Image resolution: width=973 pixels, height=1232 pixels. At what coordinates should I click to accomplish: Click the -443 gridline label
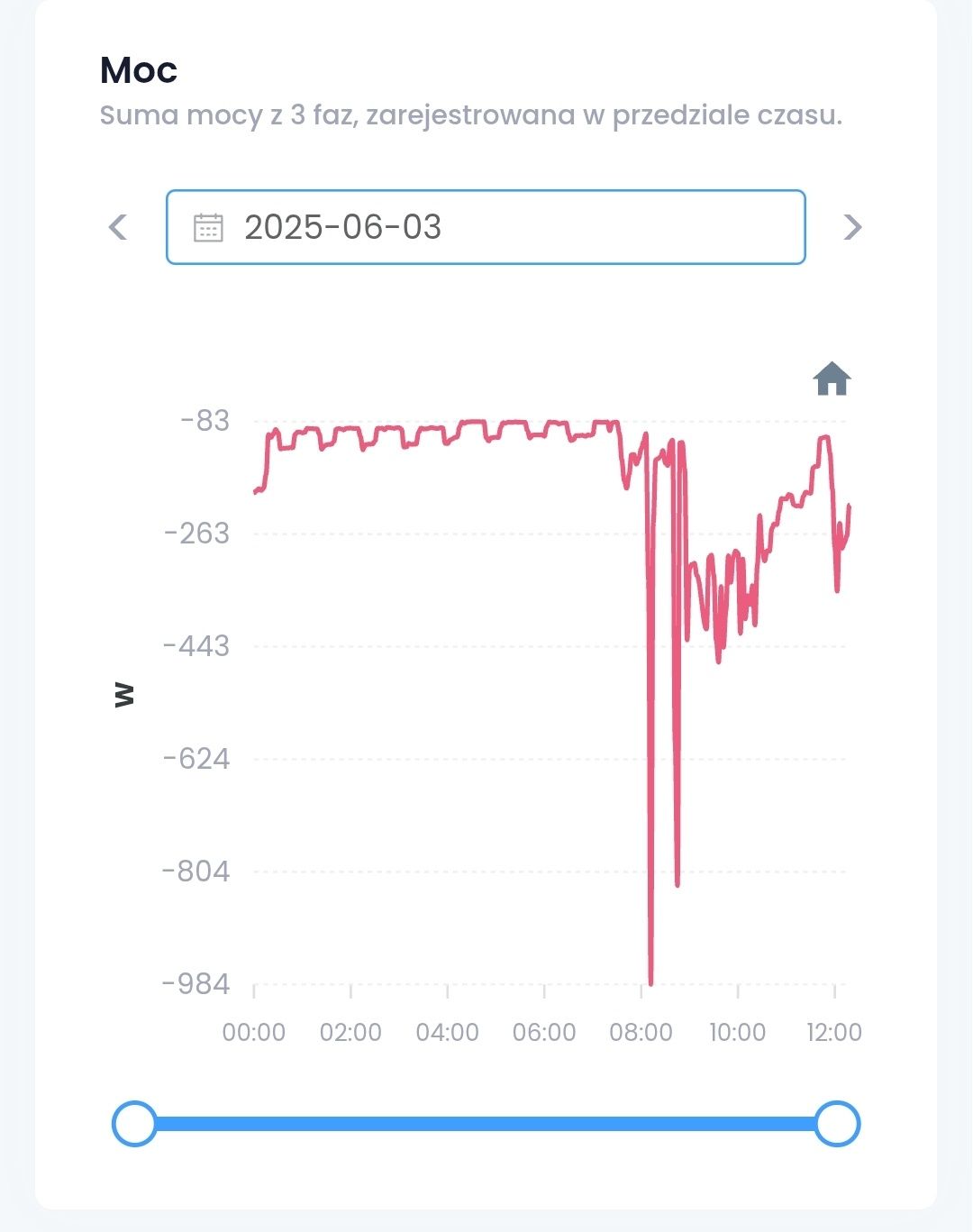point(196,646)
